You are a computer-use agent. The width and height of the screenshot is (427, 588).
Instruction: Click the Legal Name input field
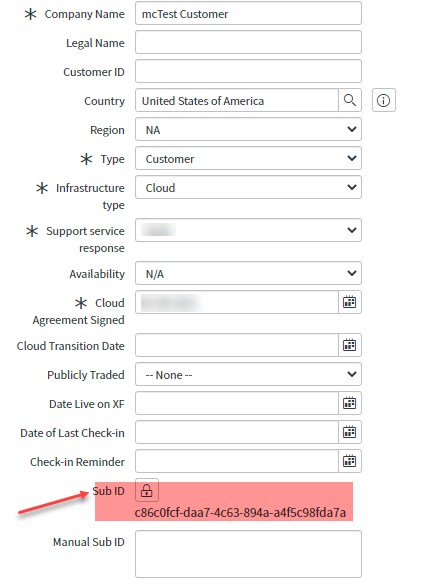click(248, 42)
